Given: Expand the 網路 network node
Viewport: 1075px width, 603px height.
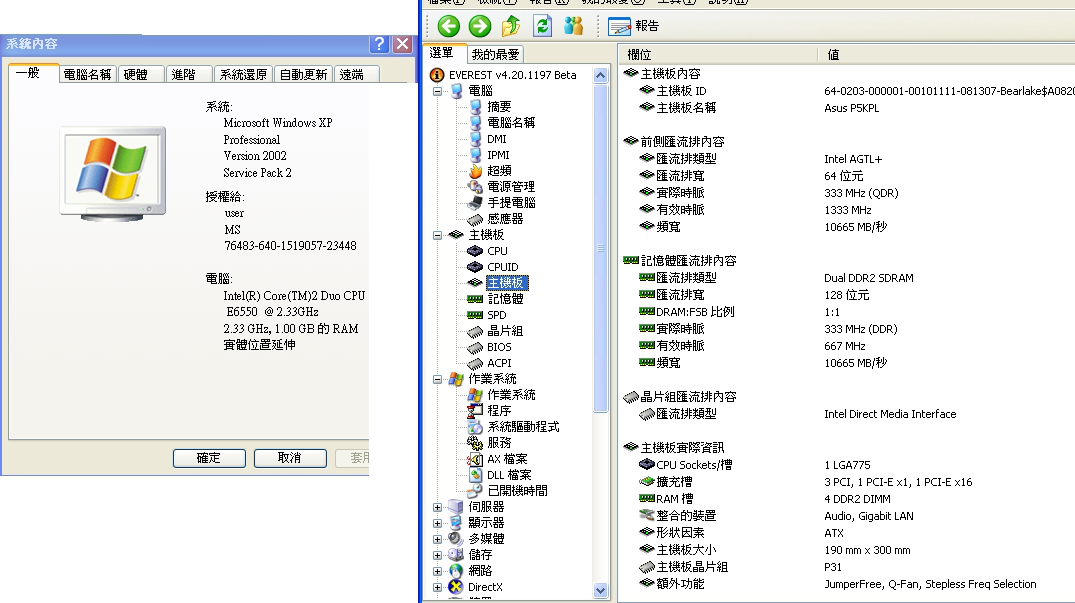Looking at the screenshot, I should 437,571.
